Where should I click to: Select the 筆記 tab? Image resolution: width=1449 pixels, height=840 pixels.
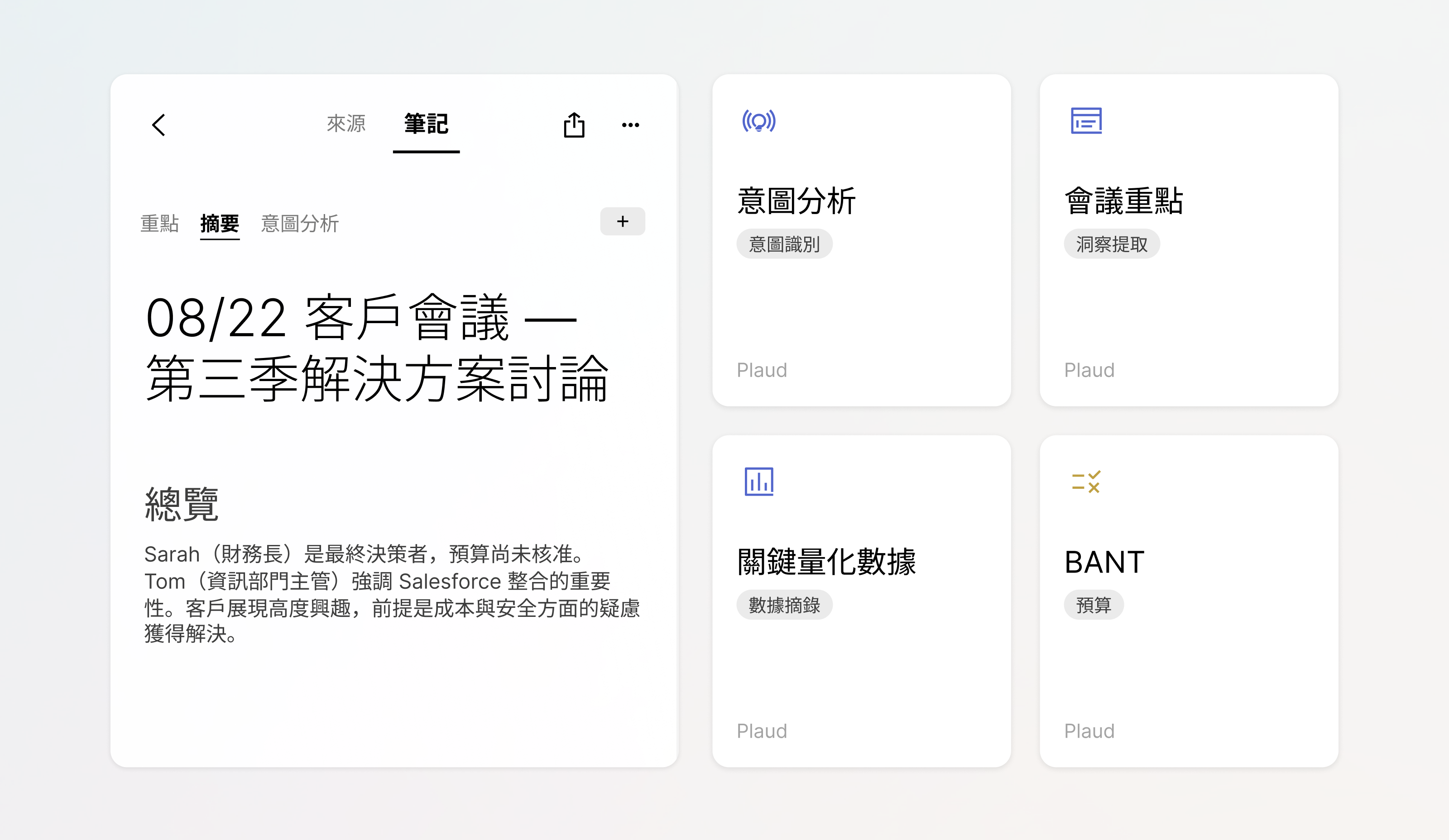426,124
